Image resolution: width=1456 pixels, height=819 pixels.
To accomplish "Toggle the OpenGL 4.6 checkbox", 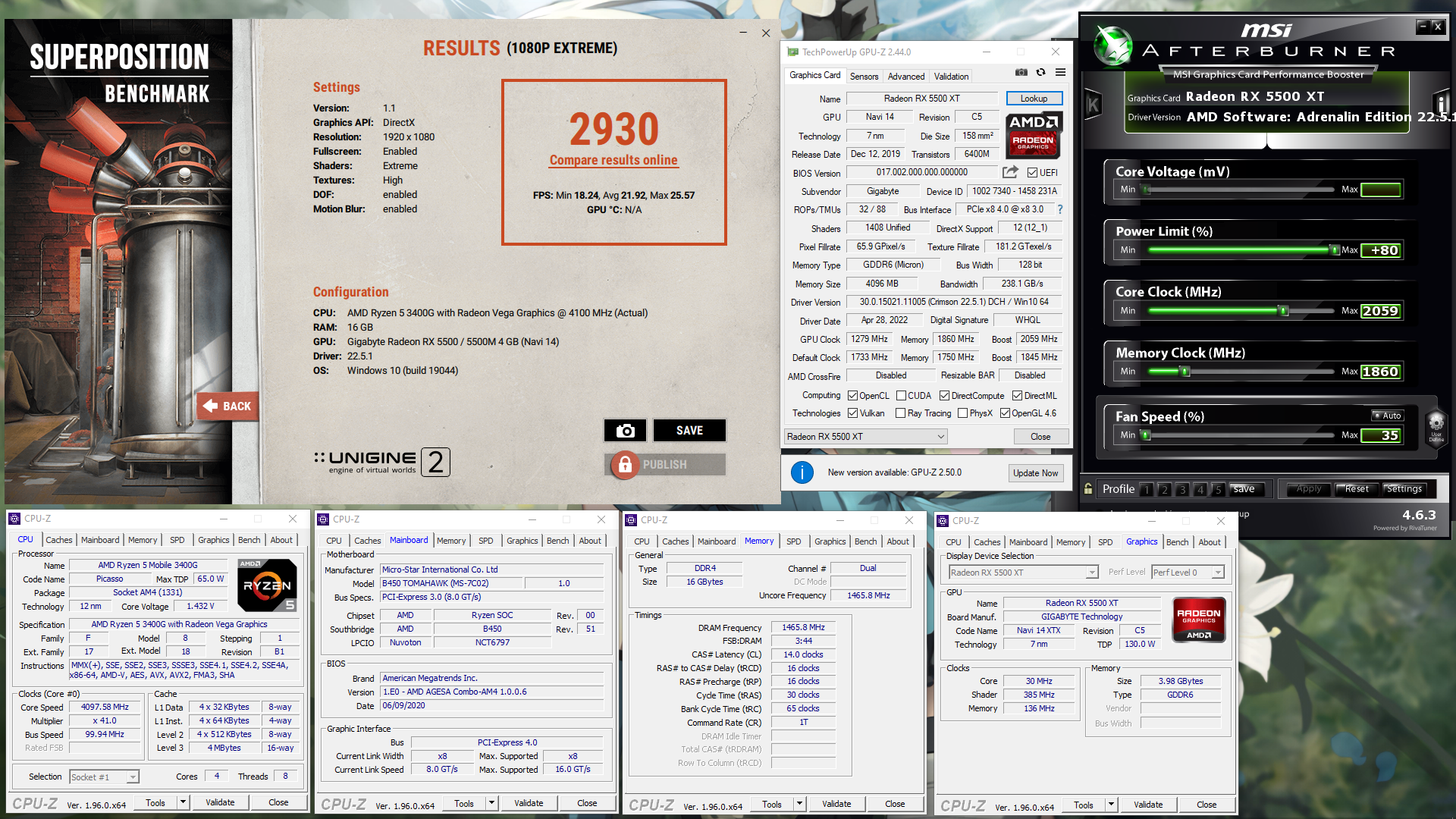I will (x=1005, y=413).
